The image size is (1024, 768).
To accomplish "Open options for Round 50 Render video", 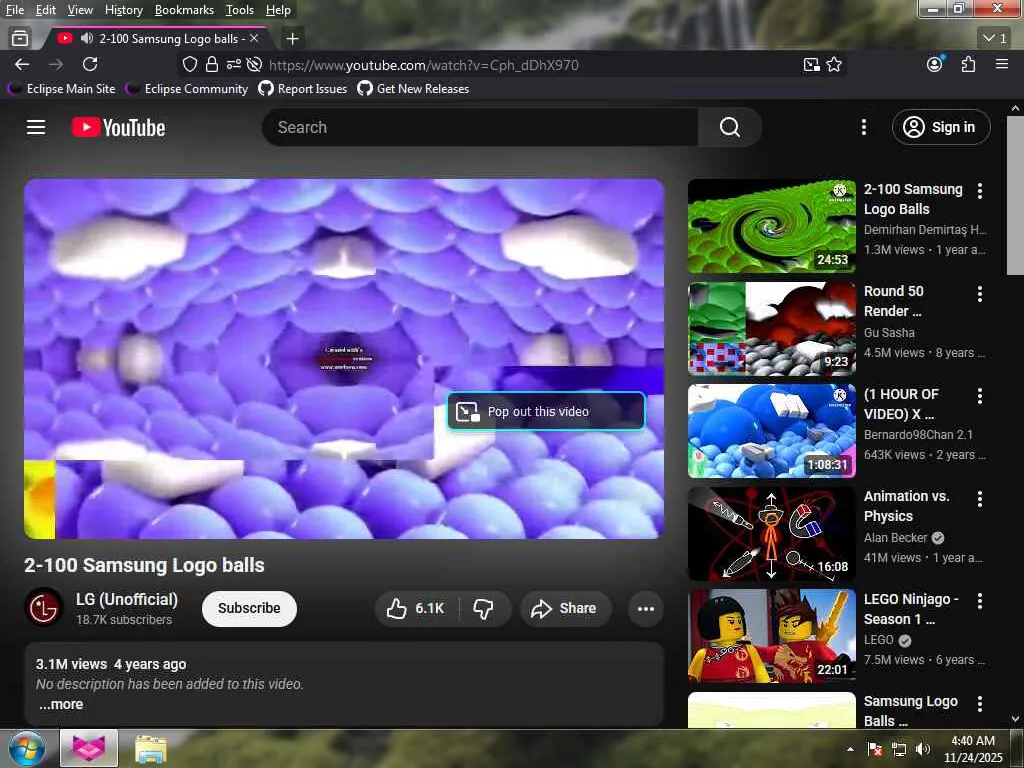I will pos(980,294).
